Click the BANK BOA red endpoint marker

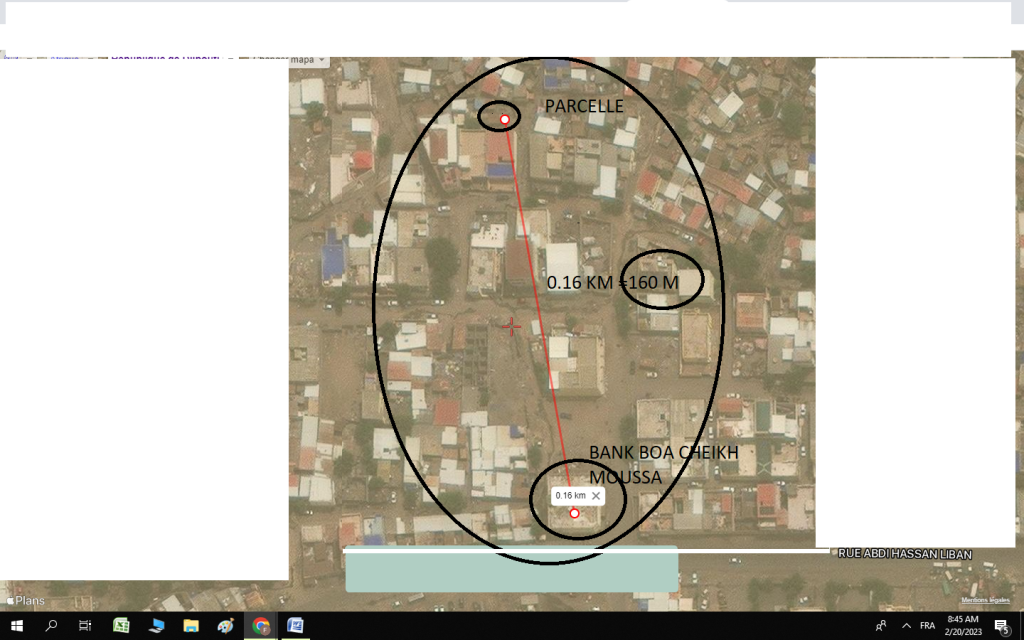pyautogui.click(x=574, y=512)
